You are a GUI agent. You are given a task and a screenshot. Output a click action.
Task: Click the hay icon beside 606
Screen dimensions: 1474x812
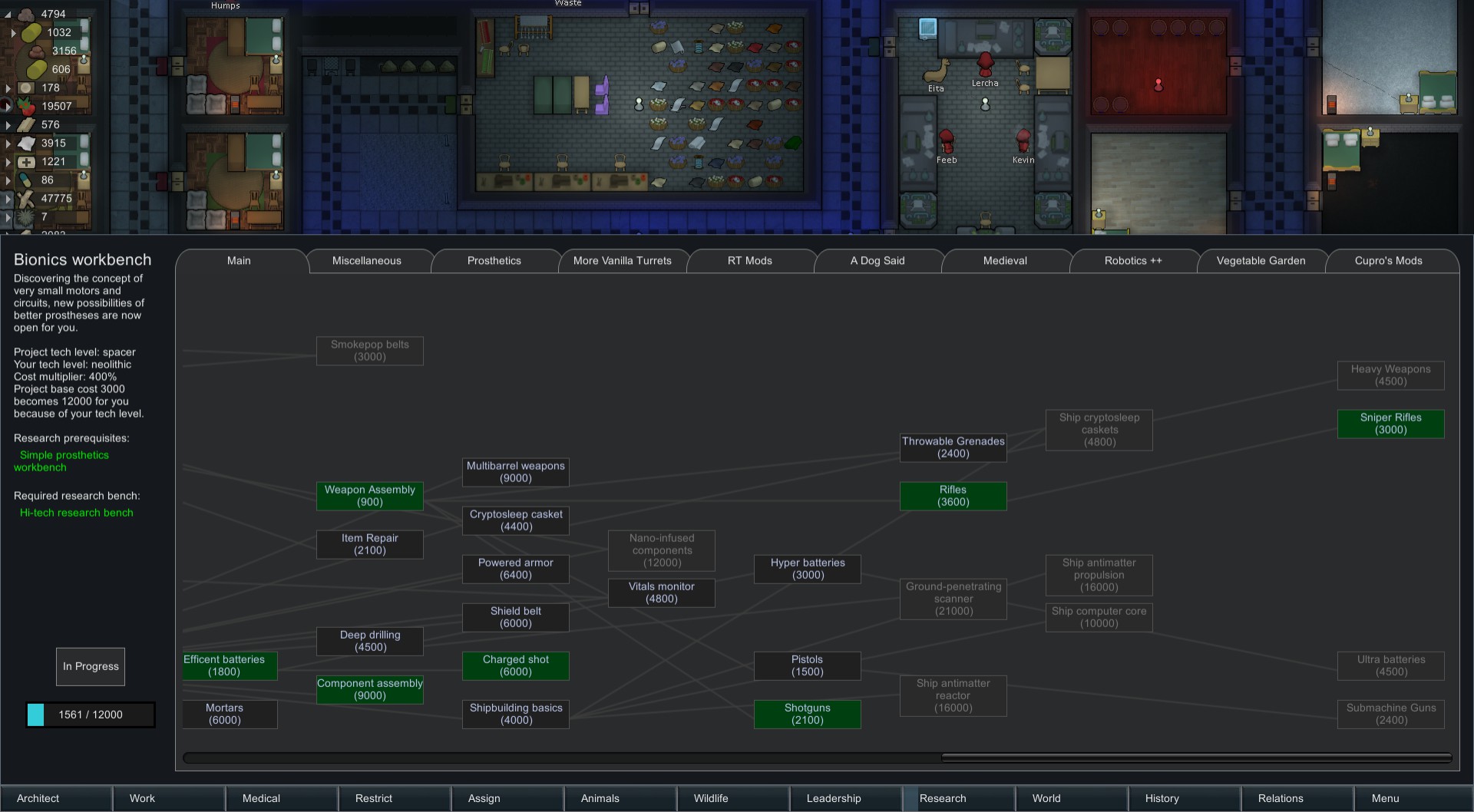coord(36,69)
